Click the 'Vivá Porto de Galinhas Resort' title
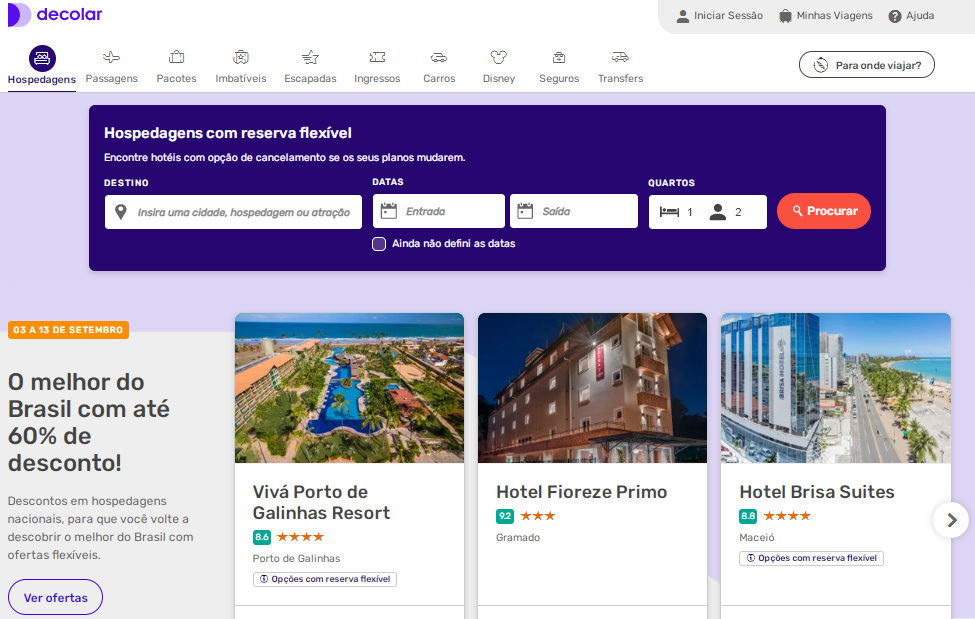975x619 pixels. [x=321, y=502]
